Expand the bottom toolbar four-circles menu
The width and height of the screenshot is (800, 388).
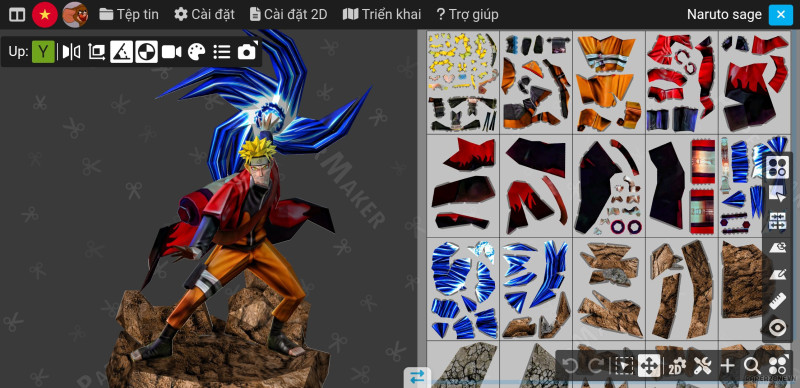tap(778, 366)
